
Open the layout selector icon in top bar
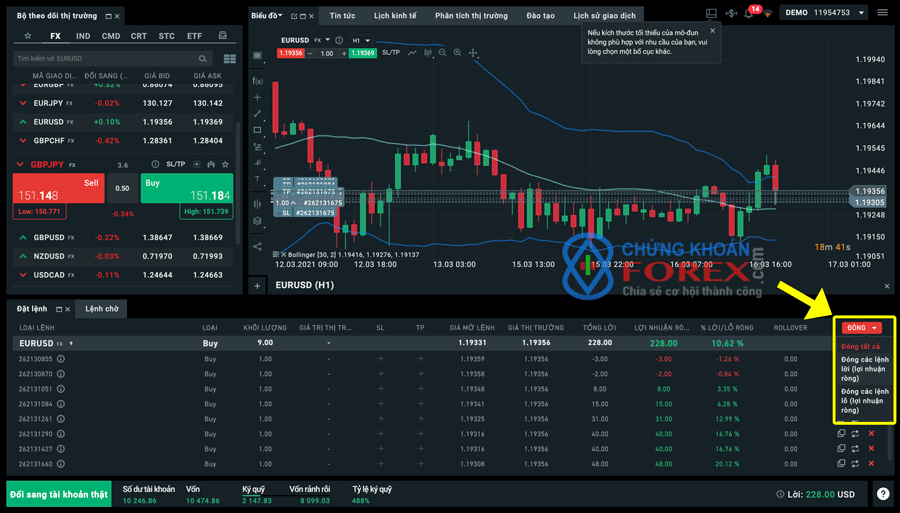pyautogui.click(x=711, y=13)
